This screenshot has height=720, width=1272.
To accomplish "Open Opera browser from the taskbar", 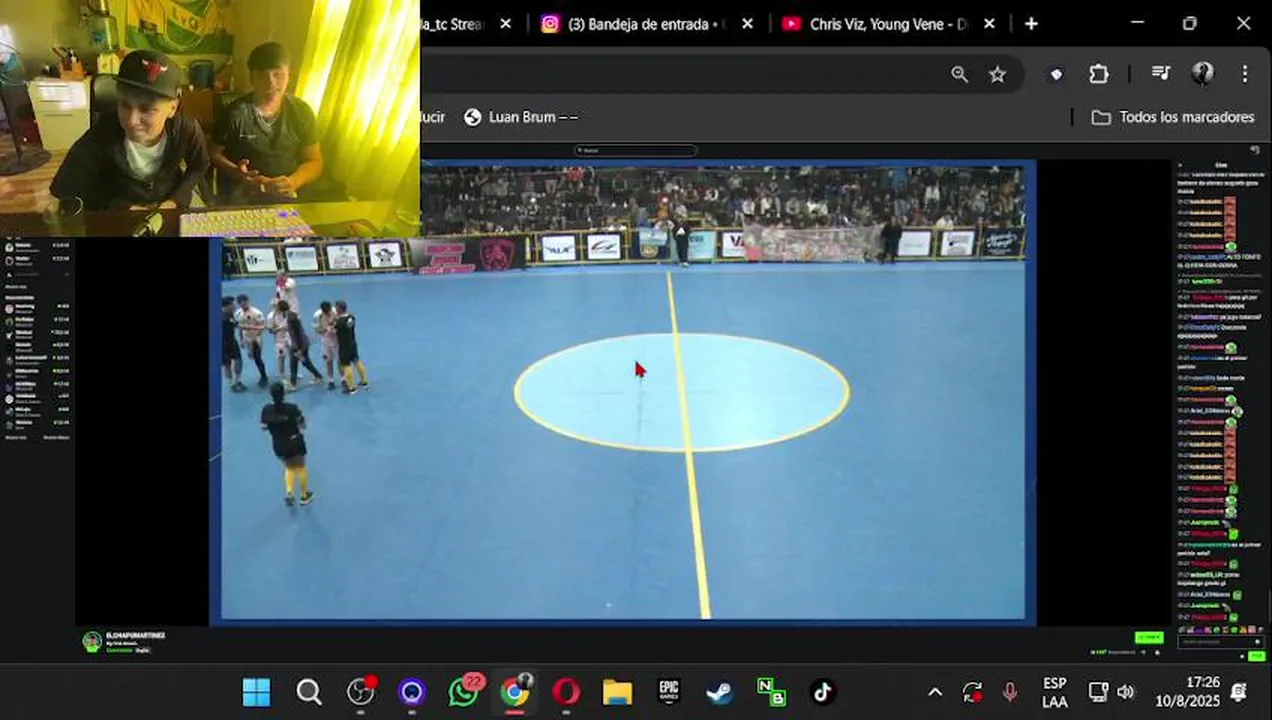I will coord(566,692).
